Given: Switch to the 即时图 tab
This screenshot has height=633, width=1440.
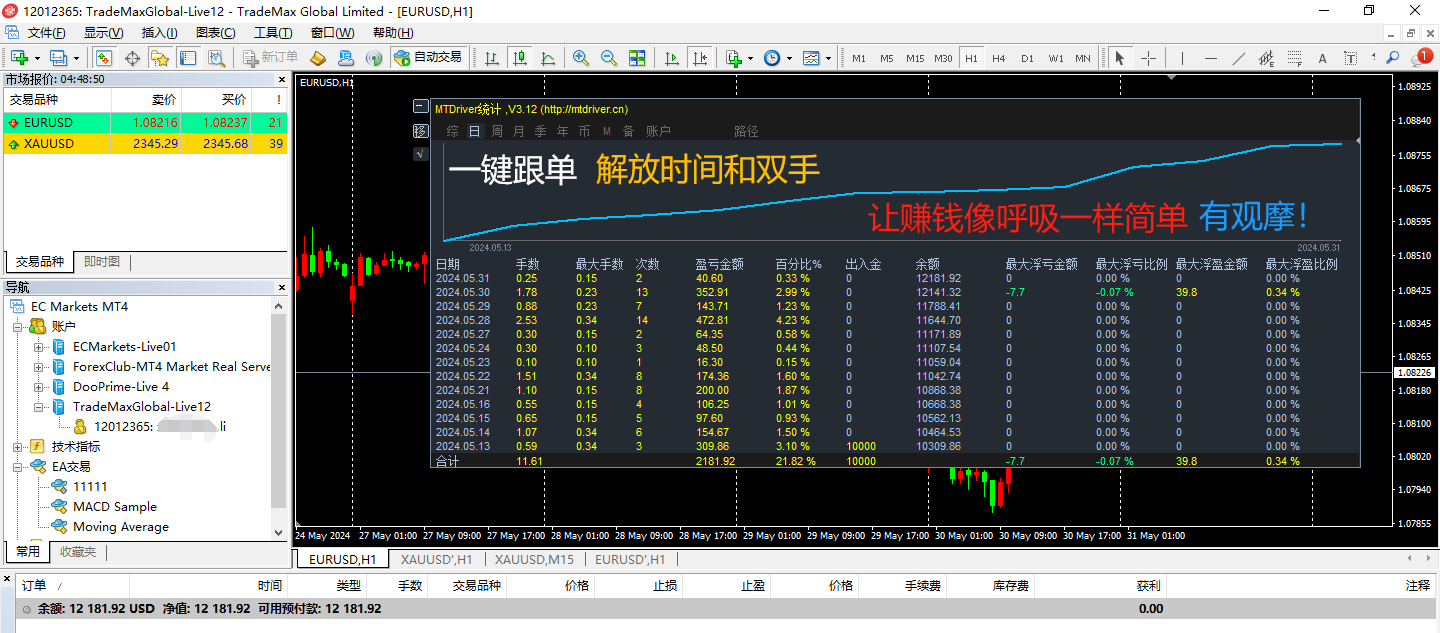Looking at the screenshot, I should (102, 262).
